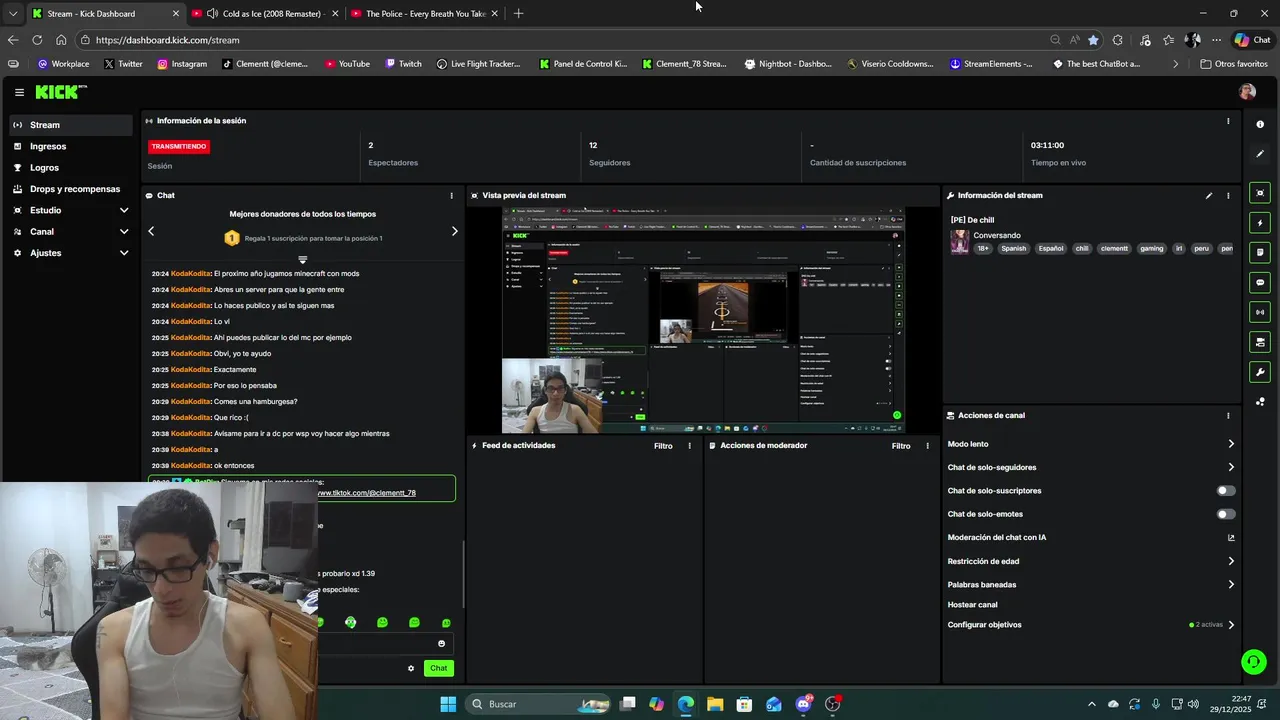The width and height of the screenshot is (1280, 720).
Task: Open Microsoft Edge from the taskbar
Action: point(686,704)
